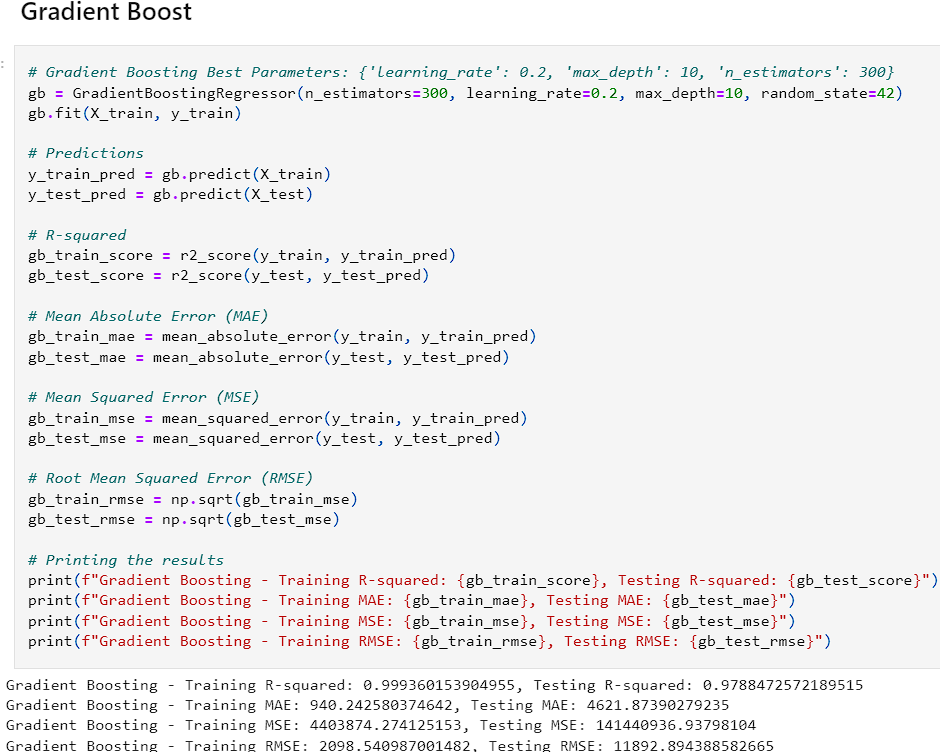Click the print statement for RMSE
Image resolution: width=940 pixels, height=752 pixels.
point(429,642)
